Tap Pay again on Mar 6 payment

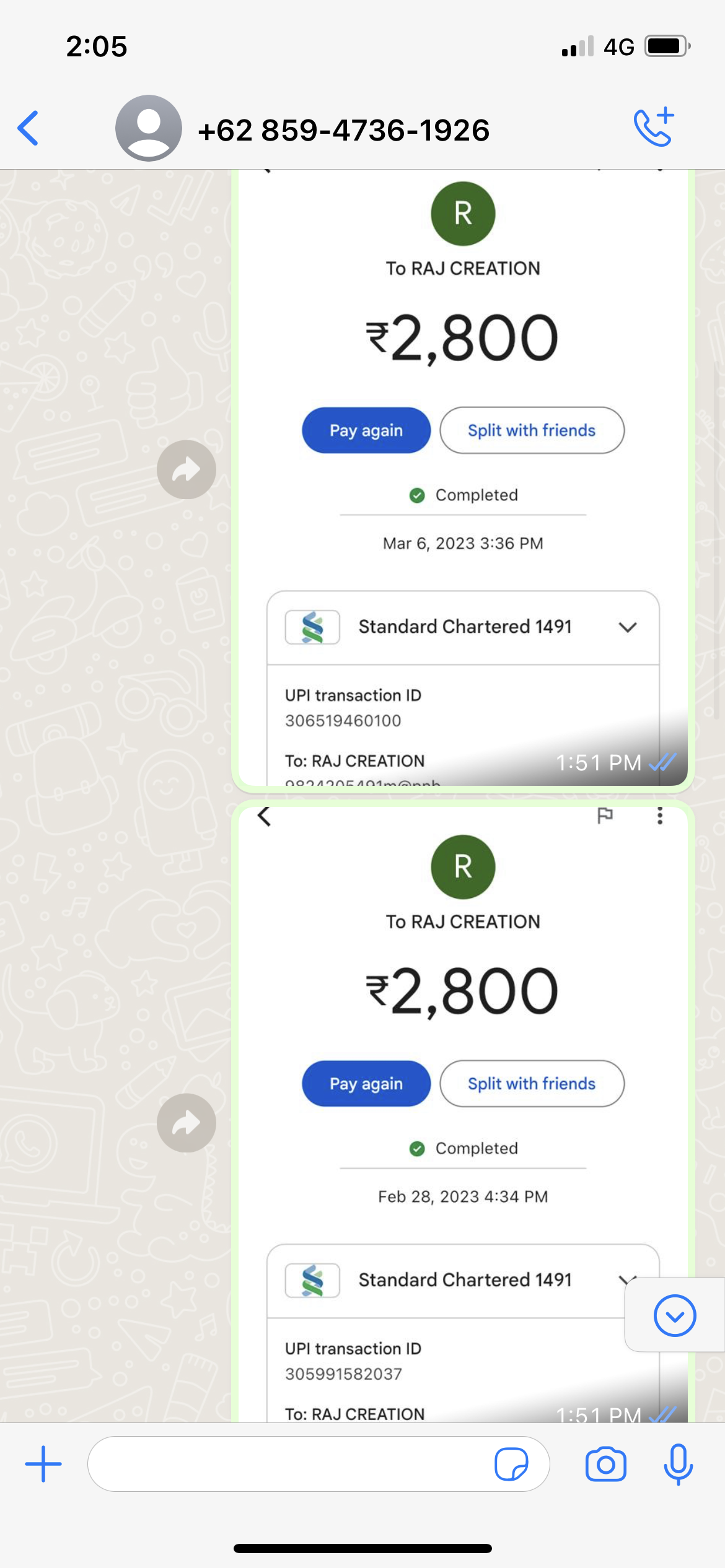tap(366, 430)
